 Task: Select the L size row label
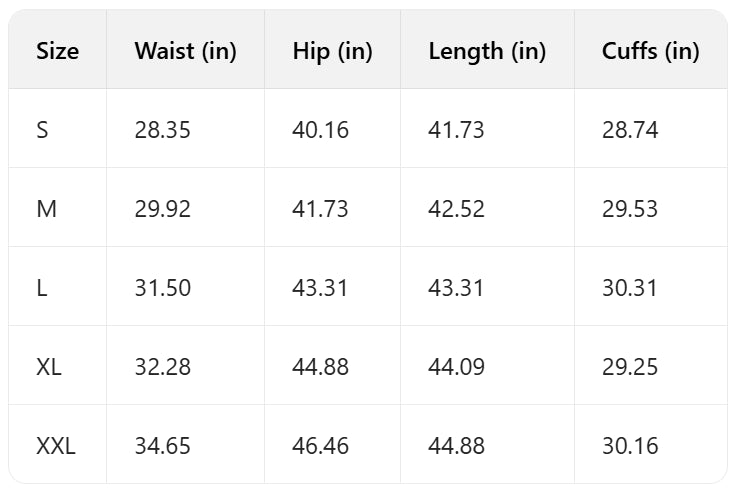(41, 288)
